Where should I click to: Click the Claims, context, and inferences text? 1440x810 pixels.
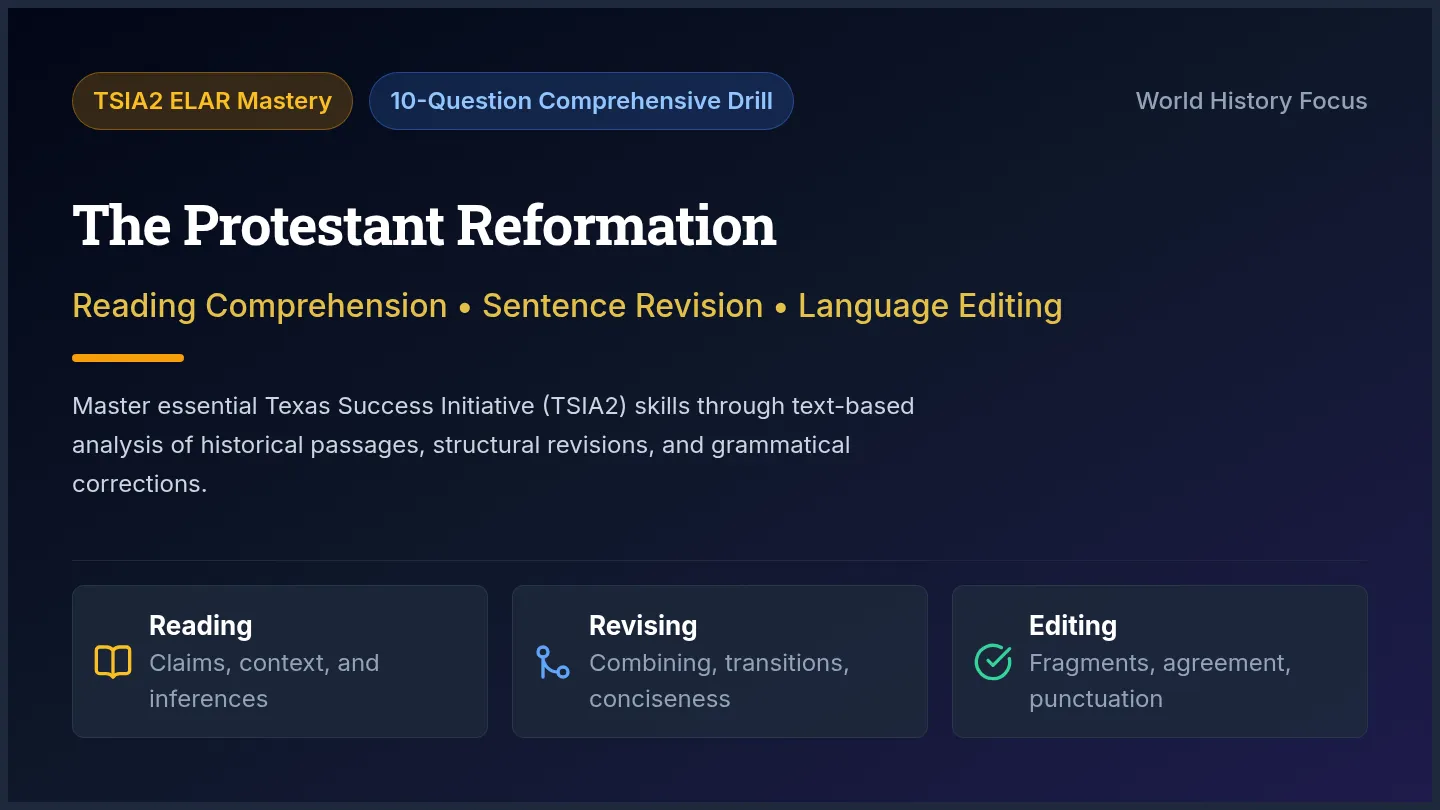[x=264, y=681]
